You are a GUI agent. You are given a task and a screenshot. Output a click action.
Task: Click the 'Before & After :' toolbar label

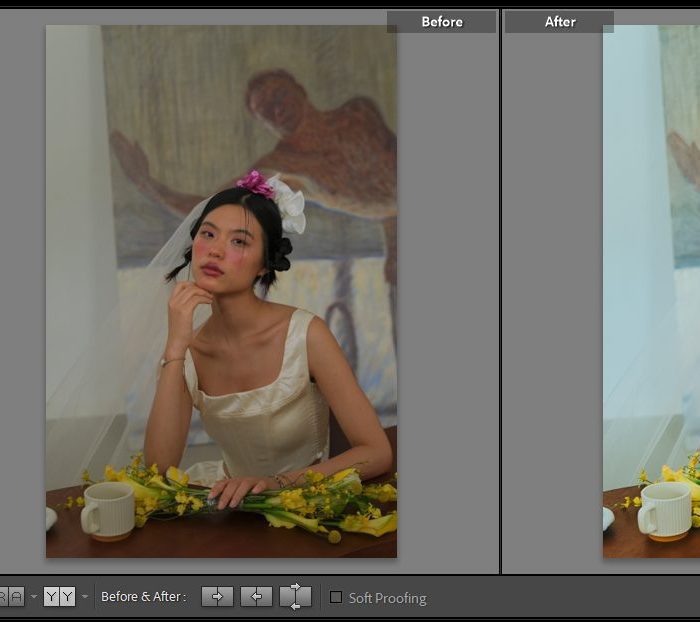point(143,597)
